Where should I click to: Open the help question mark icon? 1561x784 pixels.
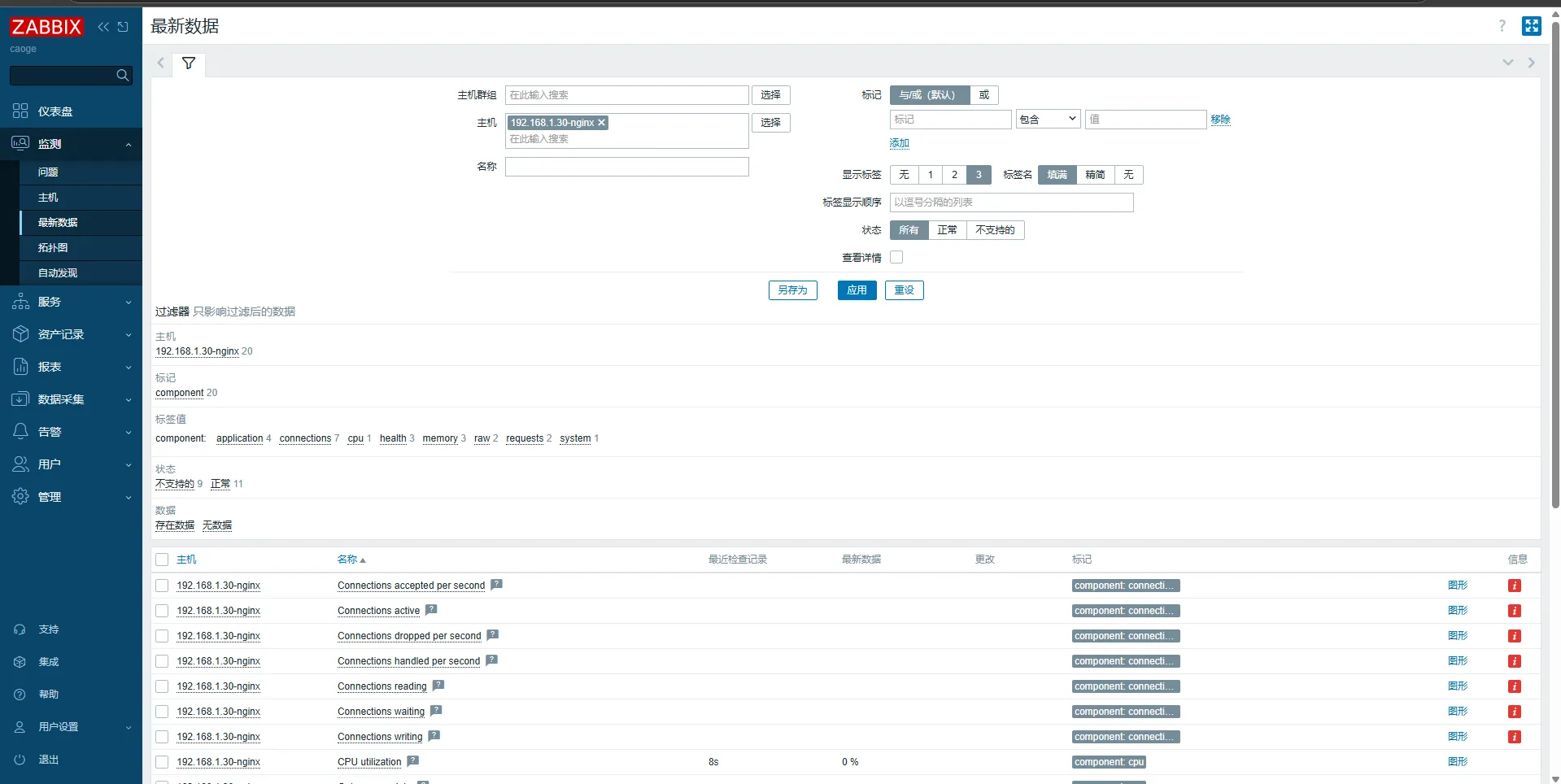click(x=1502, y=26)
